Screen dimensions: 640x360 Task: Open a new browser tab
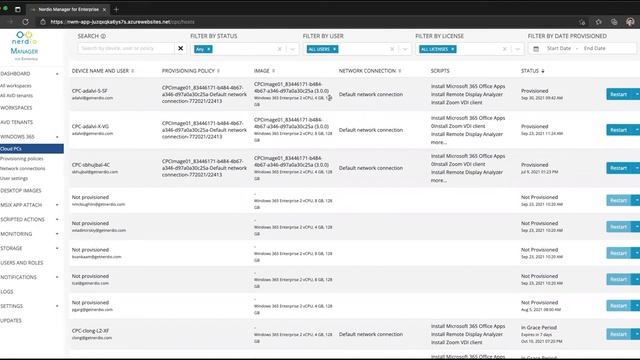[x=116, y=9]
